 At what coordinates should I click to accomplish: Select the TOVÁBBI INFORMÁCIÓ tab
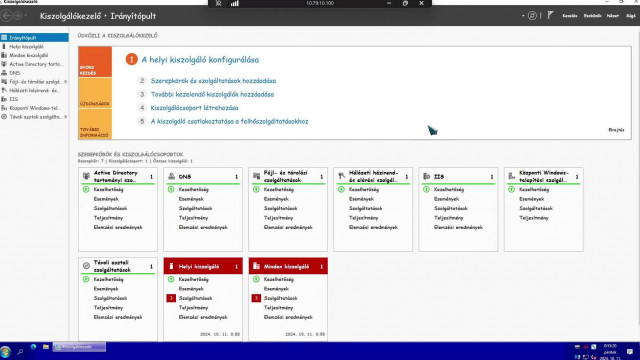[x=95, y=124]
